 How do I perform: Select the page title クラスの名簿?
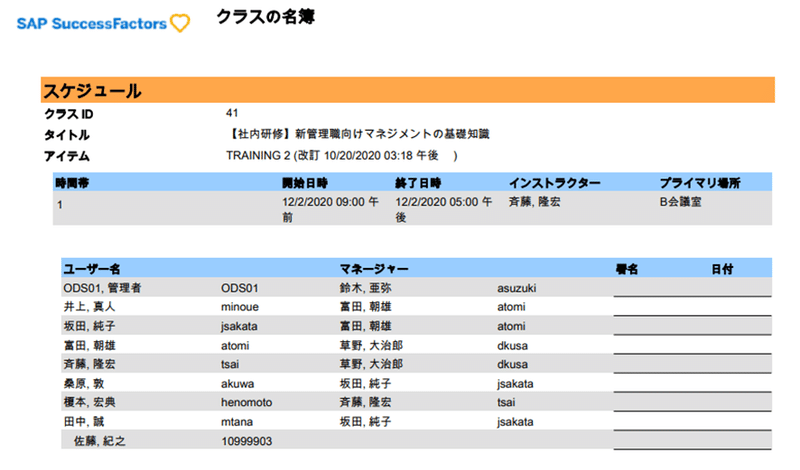pos(265,17)
